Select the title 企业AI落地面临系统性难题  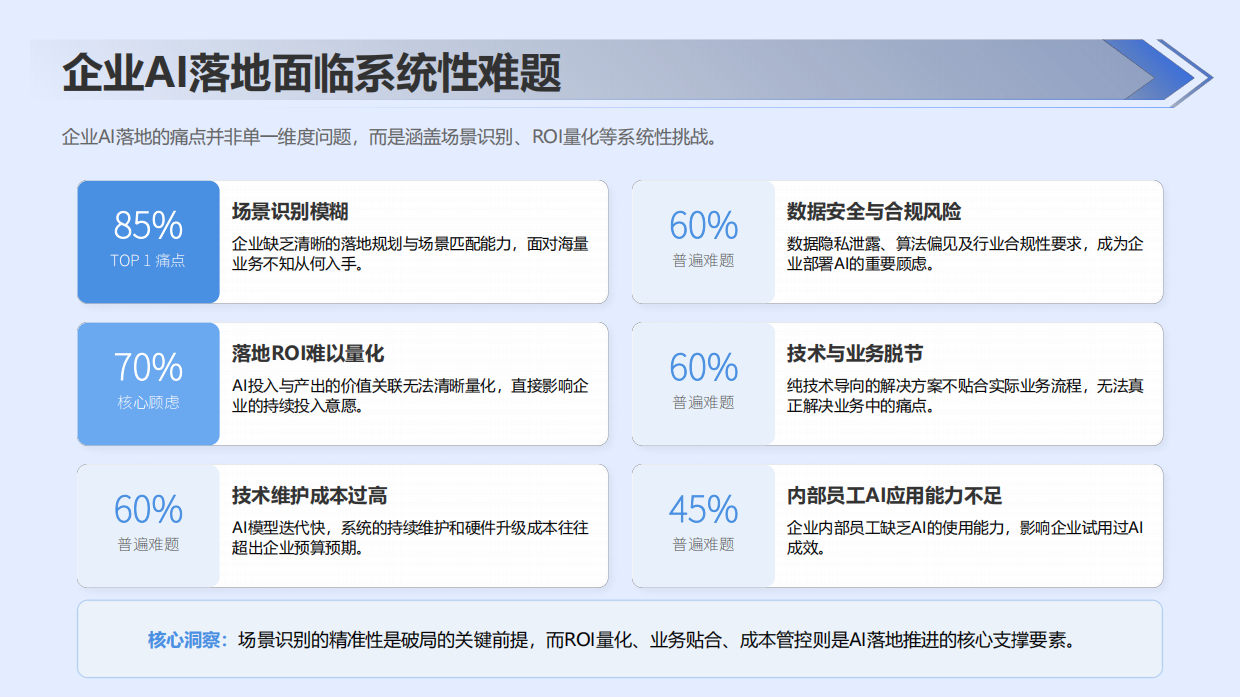[x=311, y=74]
